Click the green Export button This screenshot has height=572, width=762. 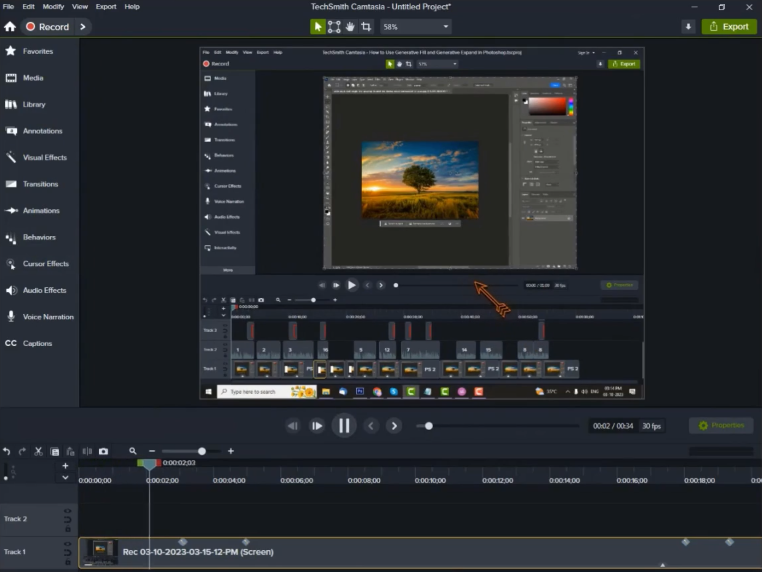pos(729,27)
